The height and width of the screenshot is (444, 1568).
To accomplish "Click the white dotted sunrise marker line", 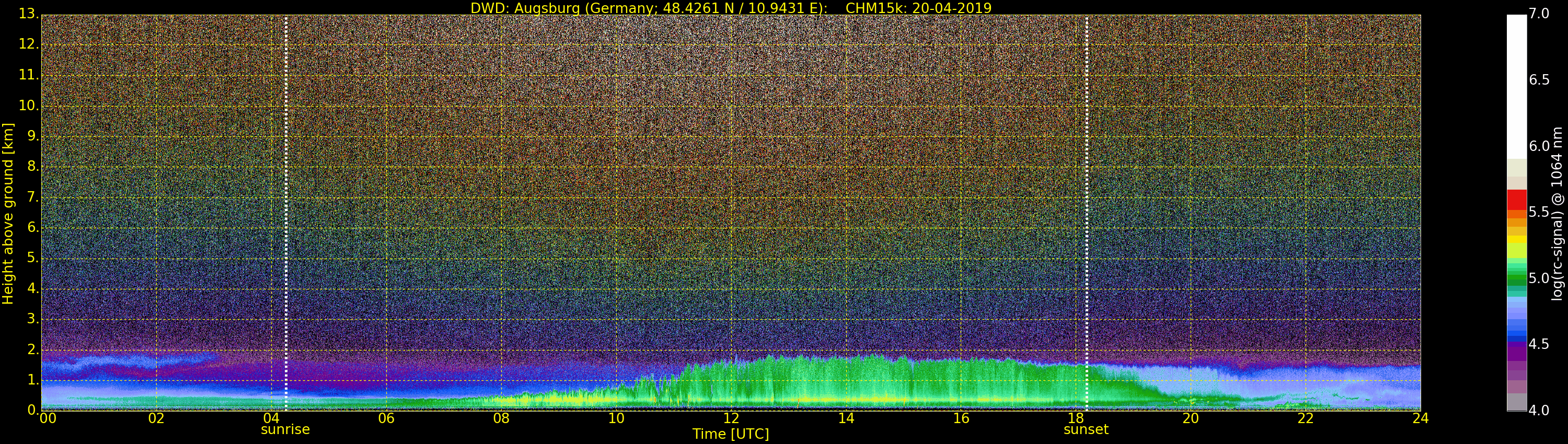I will pos(286,213).
